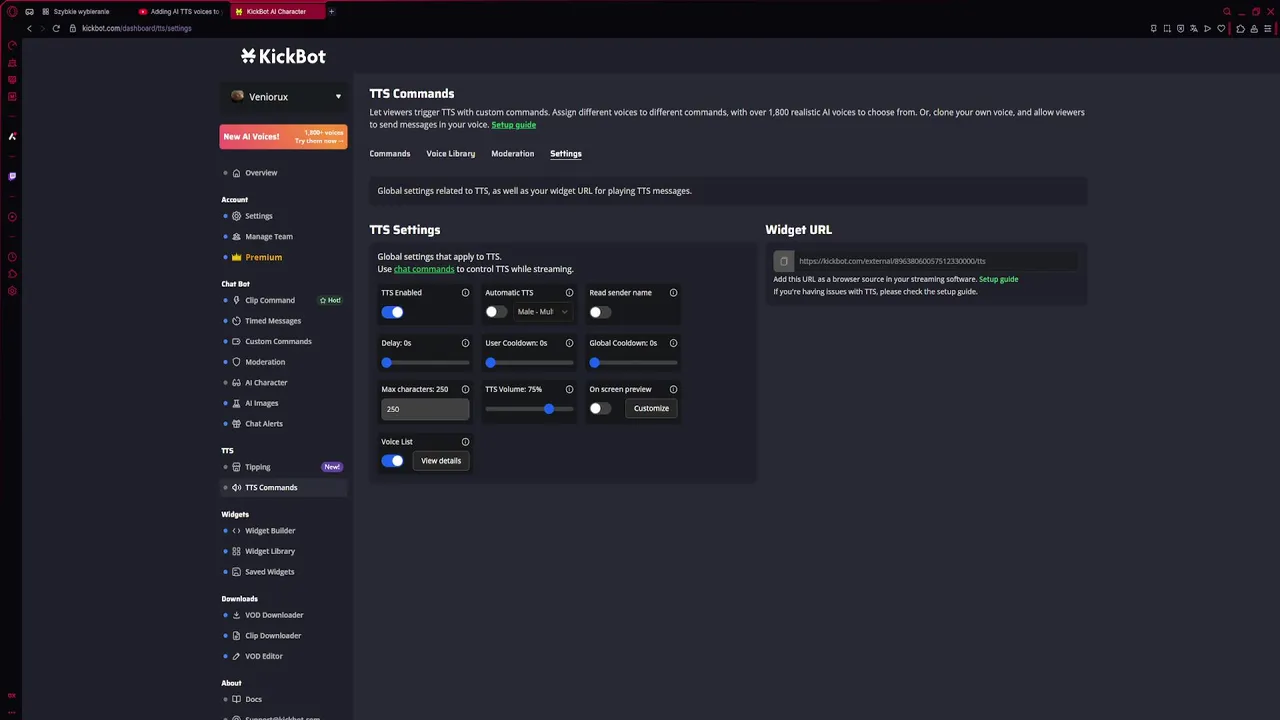Image resolution: width=1280 pixels, height=720 pixels.
Task: Open Opera main menu logo
Action: click(x=12, y=12)
